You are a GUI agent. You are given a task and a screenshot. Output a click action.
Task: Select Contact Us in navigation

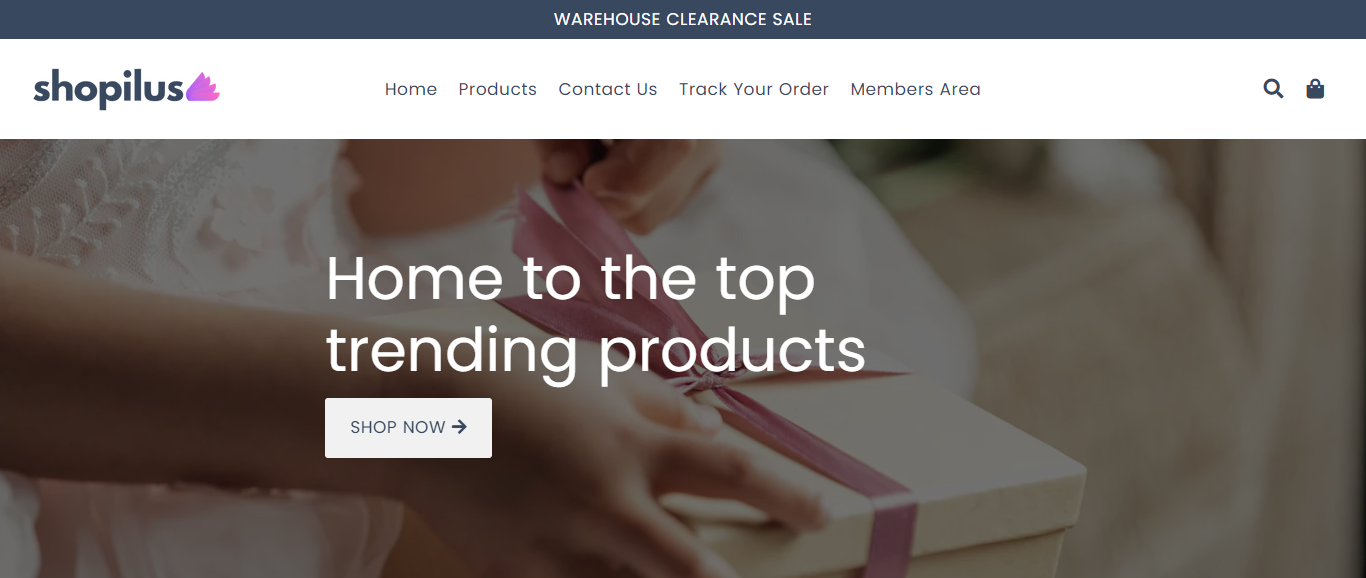(608, 89)
